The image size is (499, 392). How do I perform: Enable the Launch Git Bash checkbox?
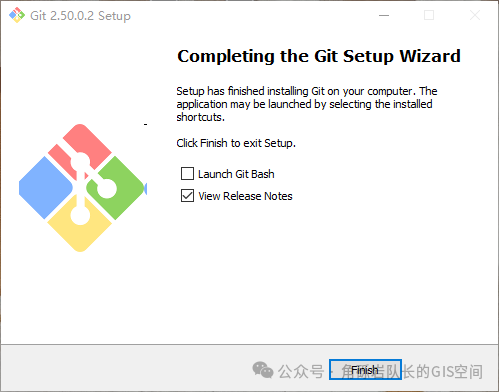pos(187,174)
